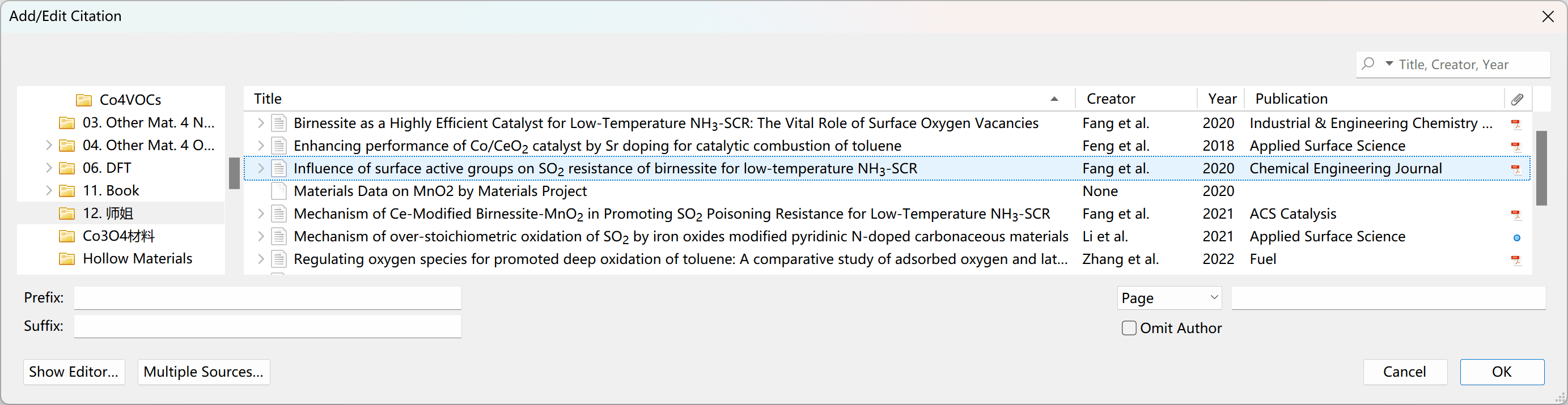Click the attachment paperclip column header
The width and height of the screenshot is (1568, 405).
[x=1517, y=99]
